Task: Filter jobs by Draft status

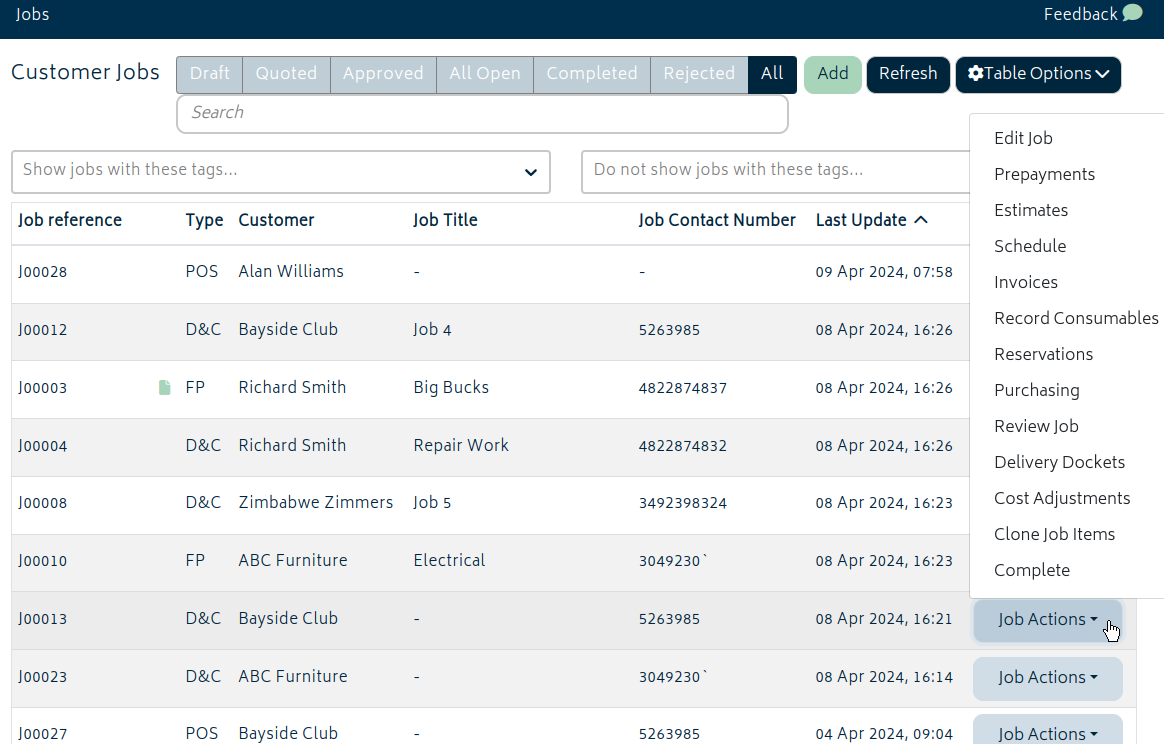Action: tap(209, 74)
